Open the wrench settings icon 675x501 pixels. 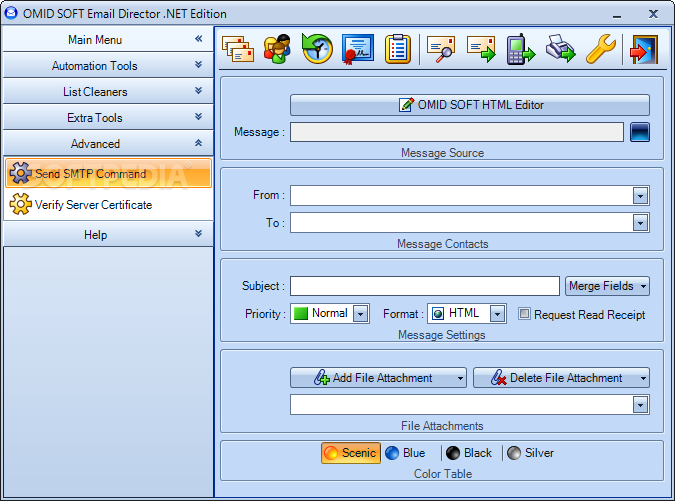tap(601, 49)
